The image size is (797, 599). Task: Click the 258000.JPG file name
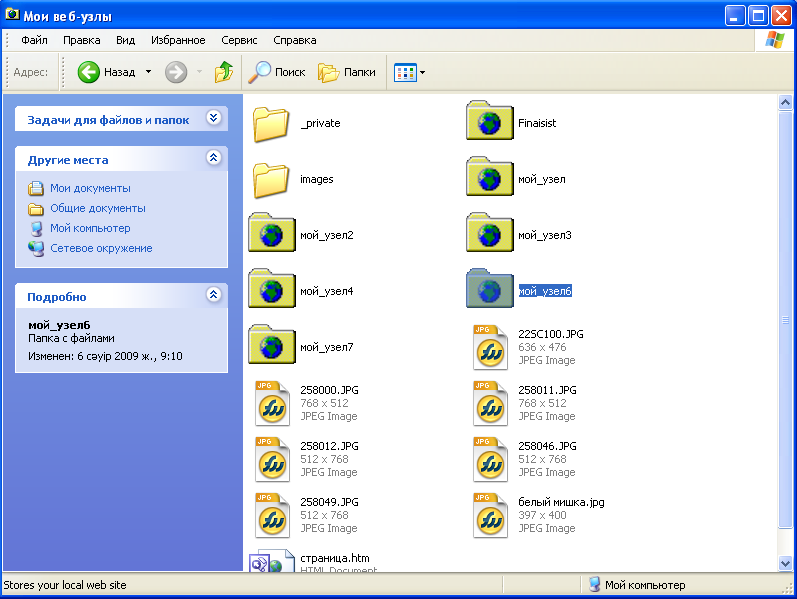[329, 390]
